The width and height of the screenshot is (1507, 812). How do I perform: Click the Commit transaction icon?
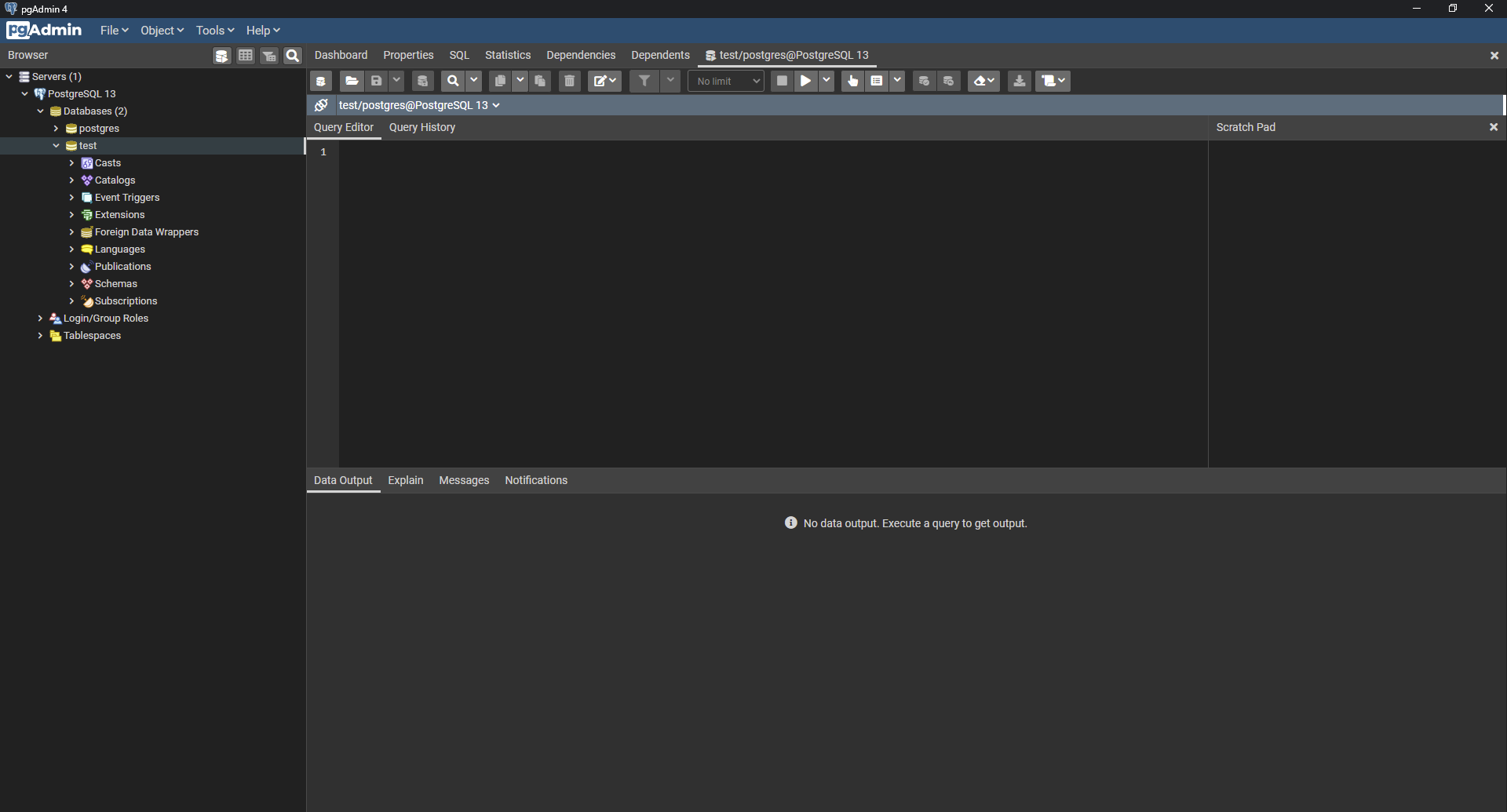(924, 81)
